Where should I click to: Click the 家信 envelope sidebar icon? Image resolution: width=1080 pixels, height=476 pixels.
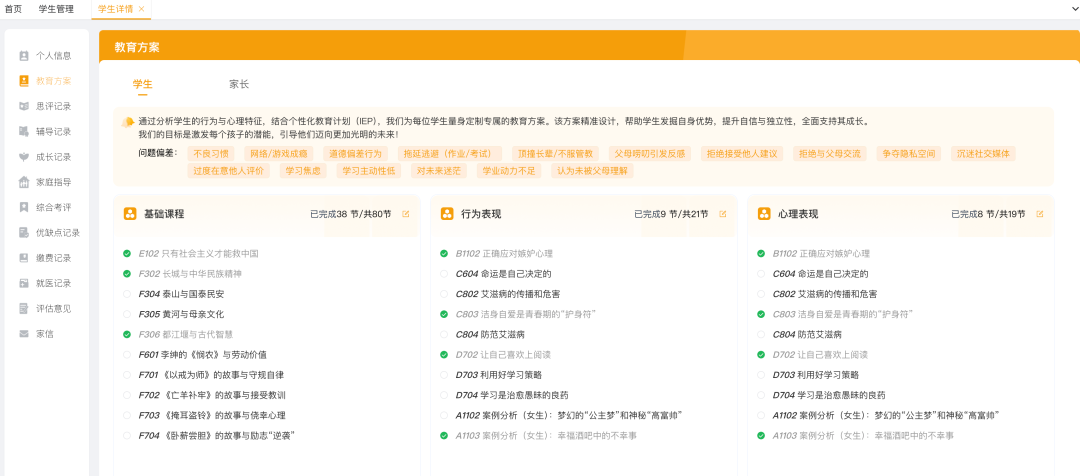tap(24, 333)
